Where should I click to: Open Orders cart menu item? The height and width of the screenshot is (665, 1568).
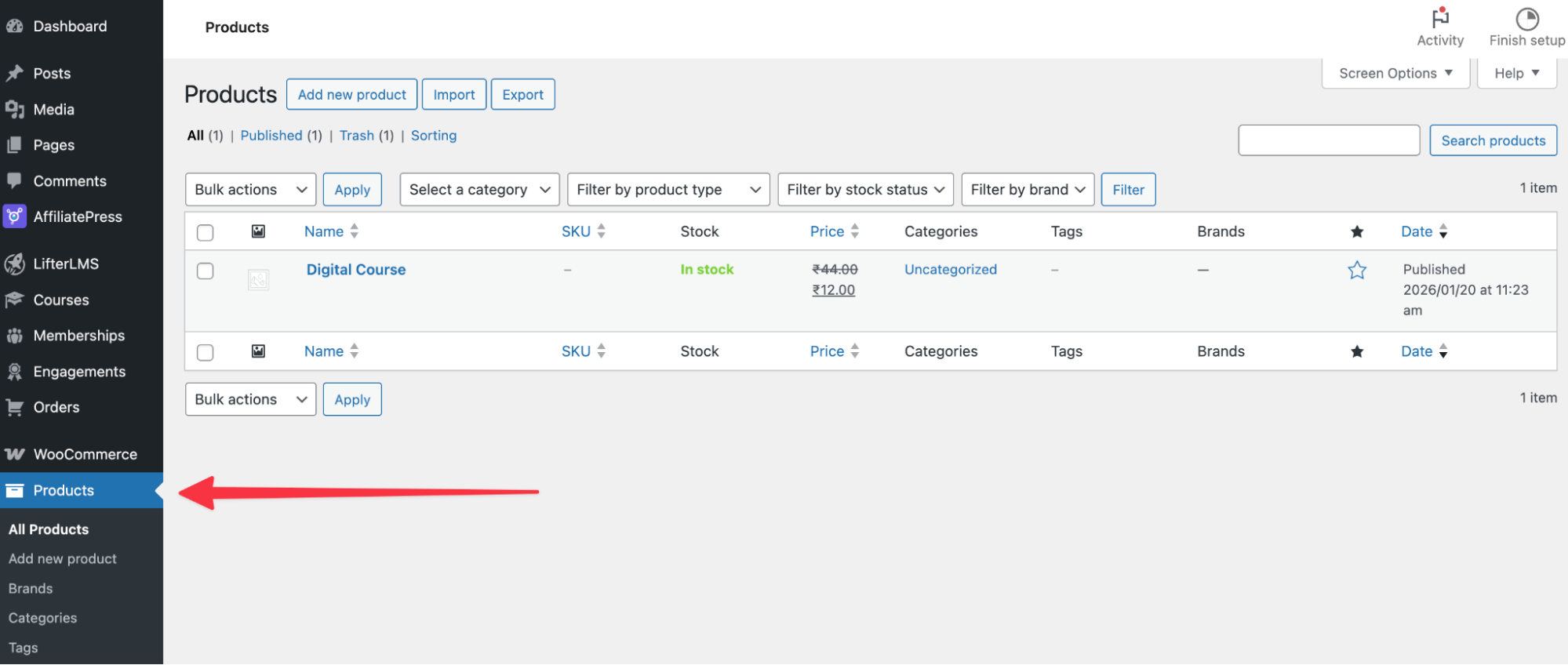[x=56, y=408]
